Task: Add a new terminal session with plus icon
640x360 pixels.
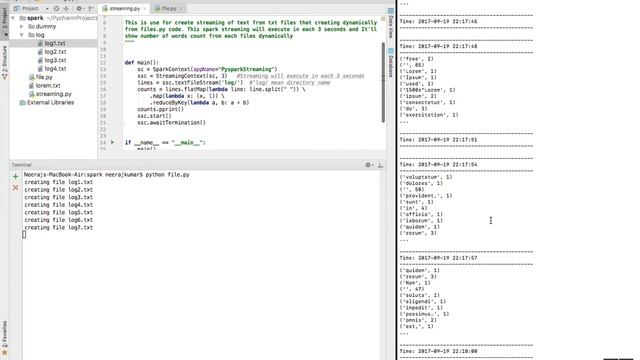Action: pos(16,176)
